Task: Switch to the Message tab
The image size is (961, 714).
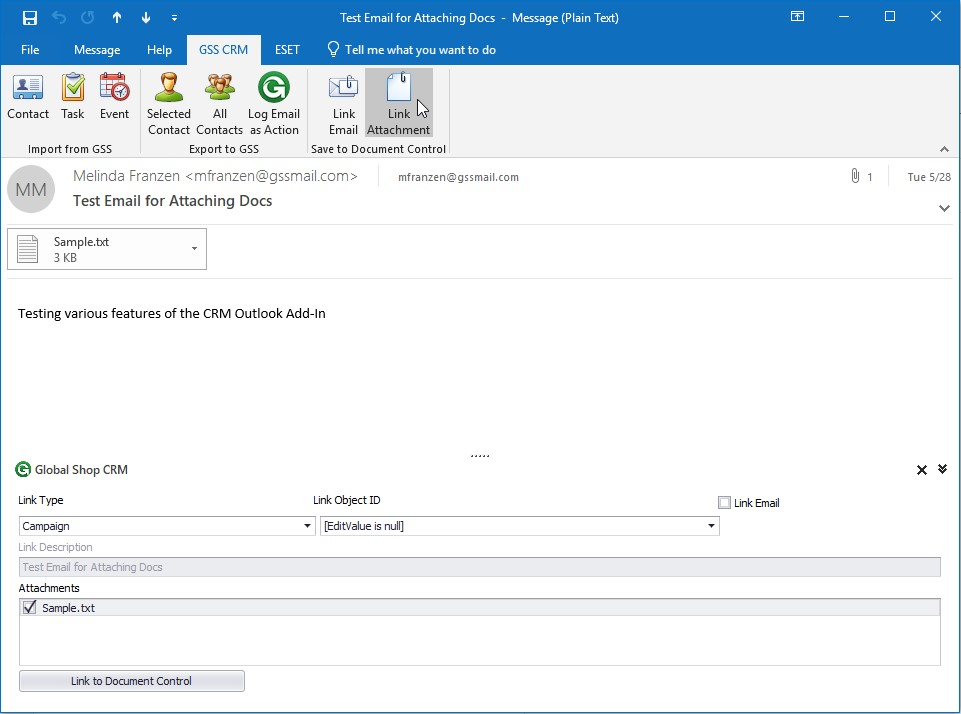Action: (97, 50)
